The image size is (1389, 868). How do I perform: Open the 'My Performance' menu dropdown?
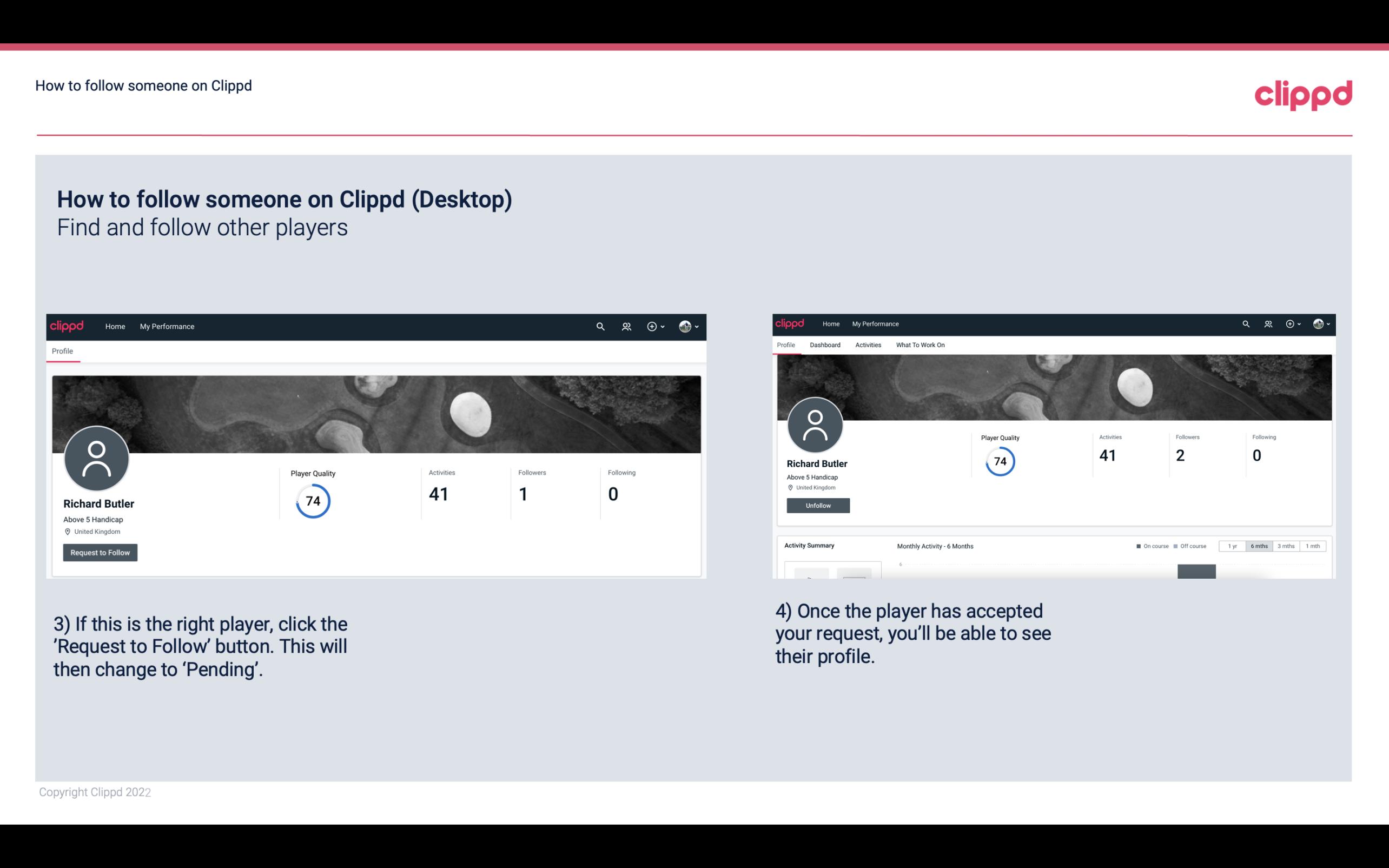coord(166,326)
